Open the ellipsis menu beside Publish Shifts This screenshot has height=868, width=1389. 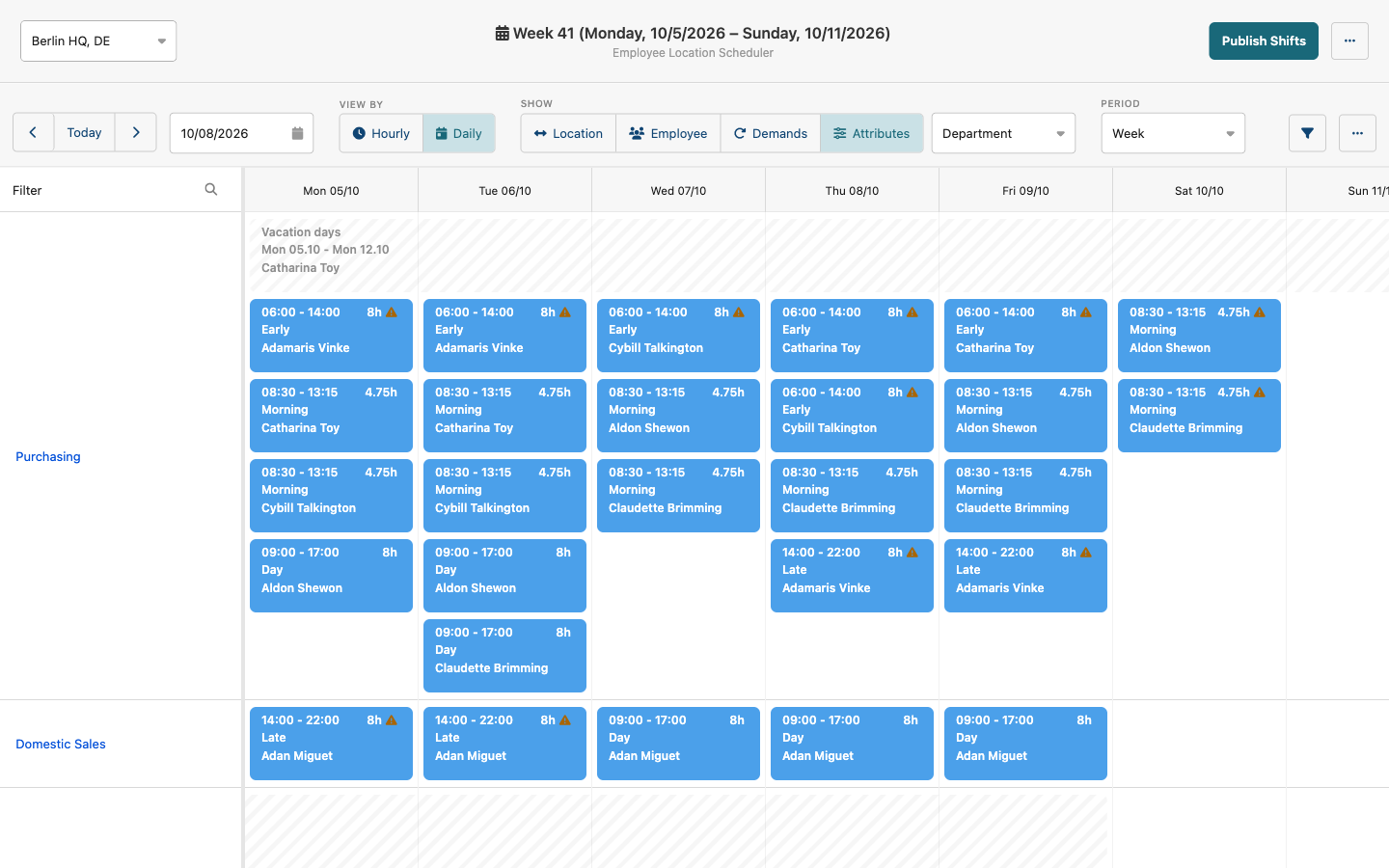(x=1349, y=41)
